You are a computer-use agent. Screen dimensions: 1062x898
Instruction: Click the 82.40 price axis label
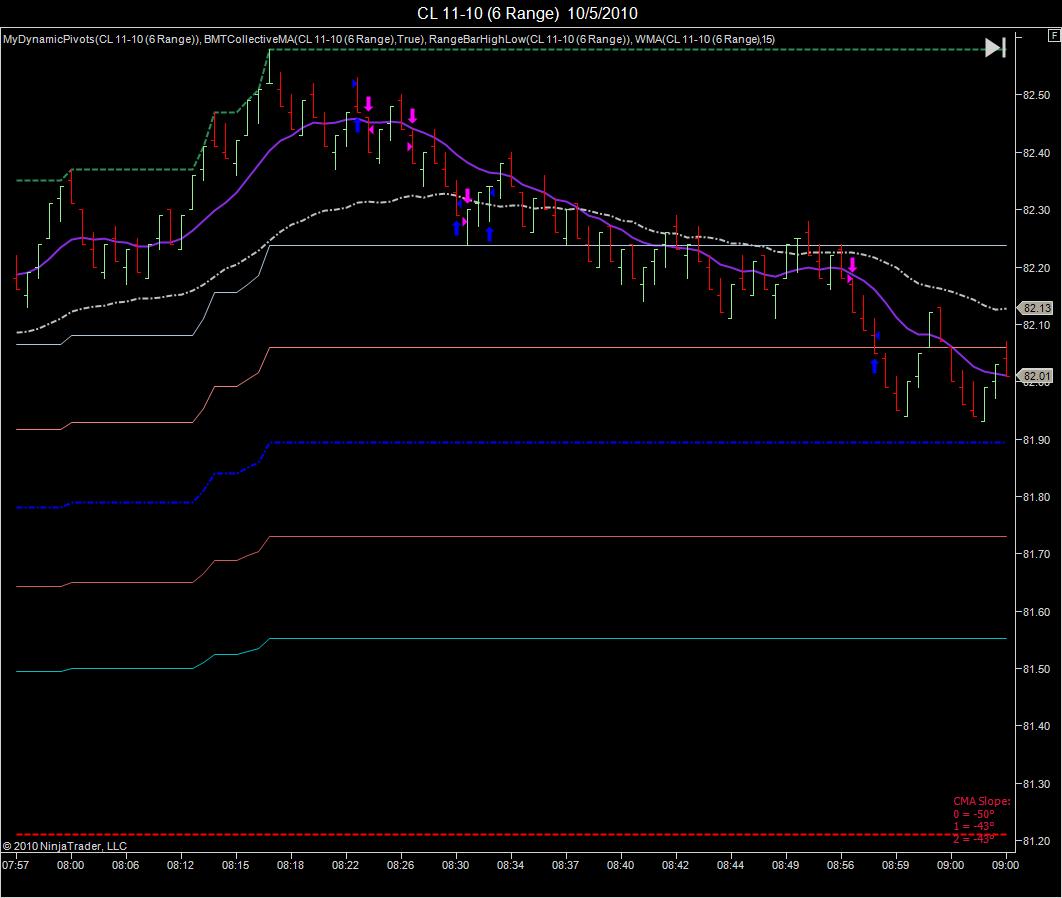click(x=1036, y=153)
